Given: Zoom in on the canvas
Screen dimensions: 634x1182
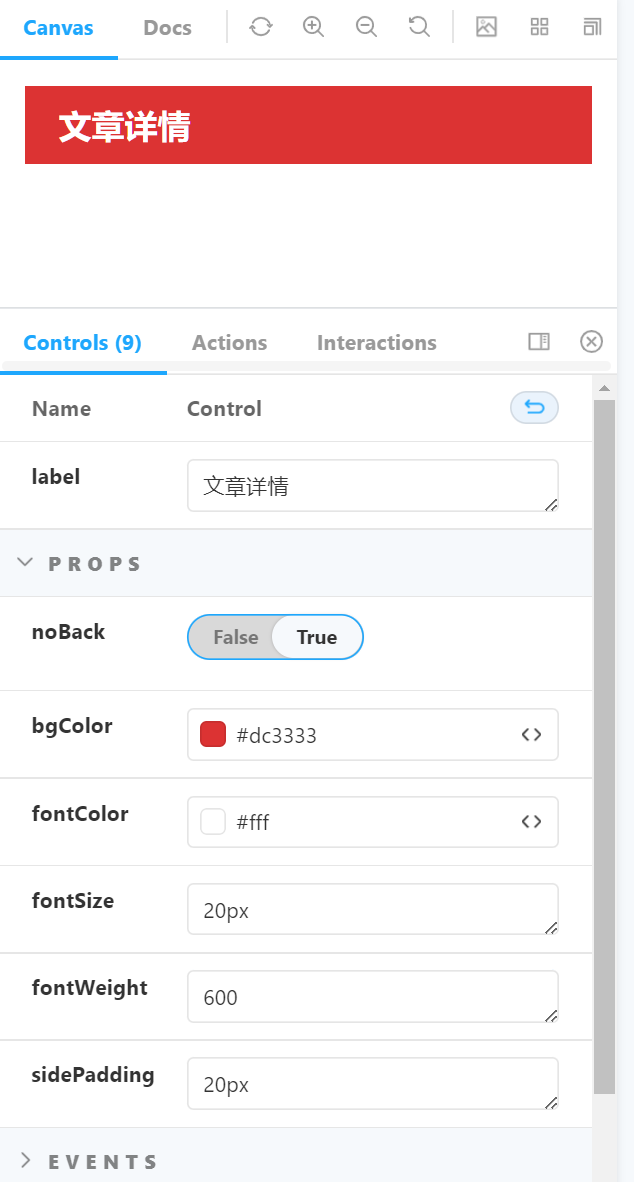Looking at the screenshot, I should pyautogui.click(x=314, y=27).
